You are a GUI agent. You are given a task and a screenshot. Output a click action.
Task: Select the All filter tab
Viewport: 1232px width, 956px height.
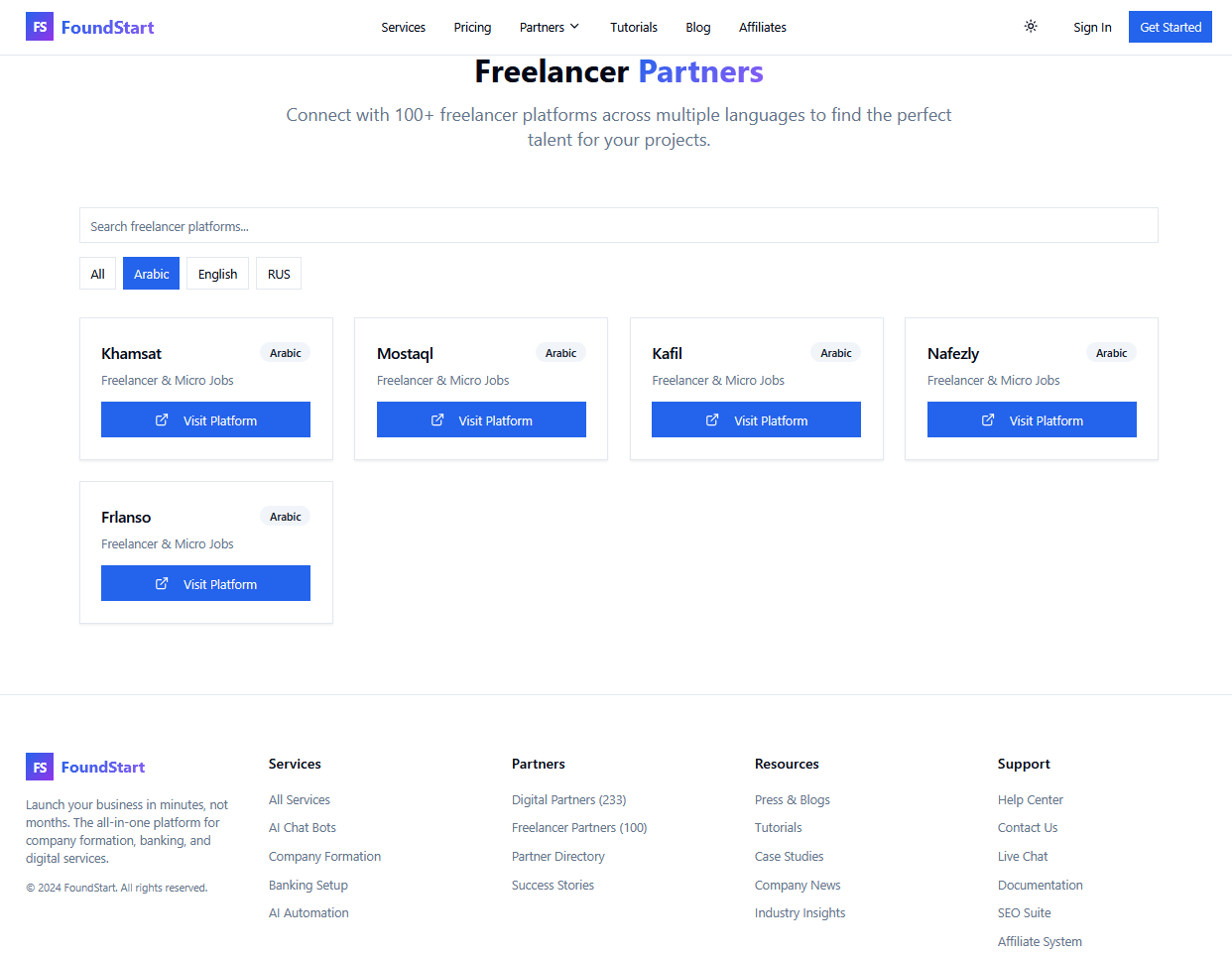[97, 273]
